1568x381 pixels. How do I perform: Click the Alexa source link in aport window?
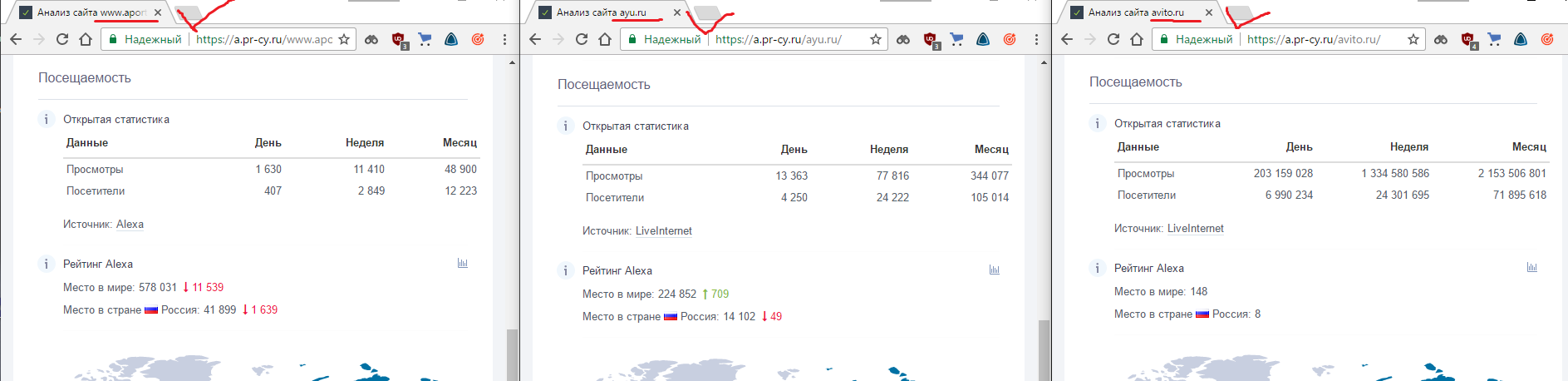coord(130,224)
